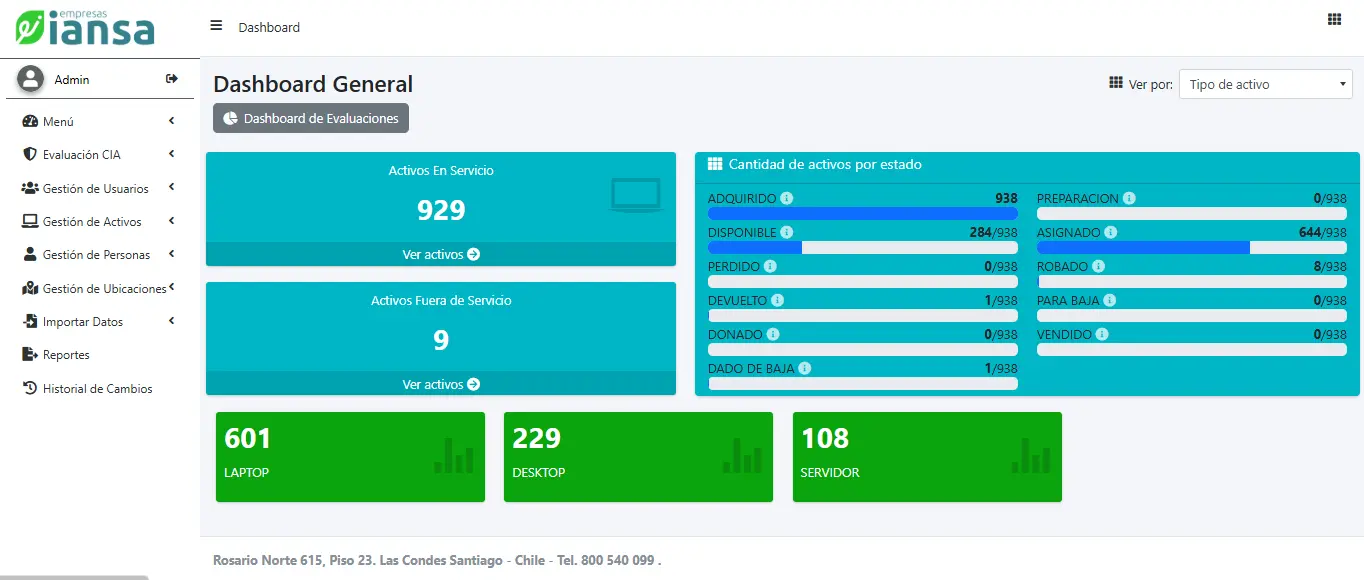Click the DISPONIBLE progress bar

pos(862,247)
